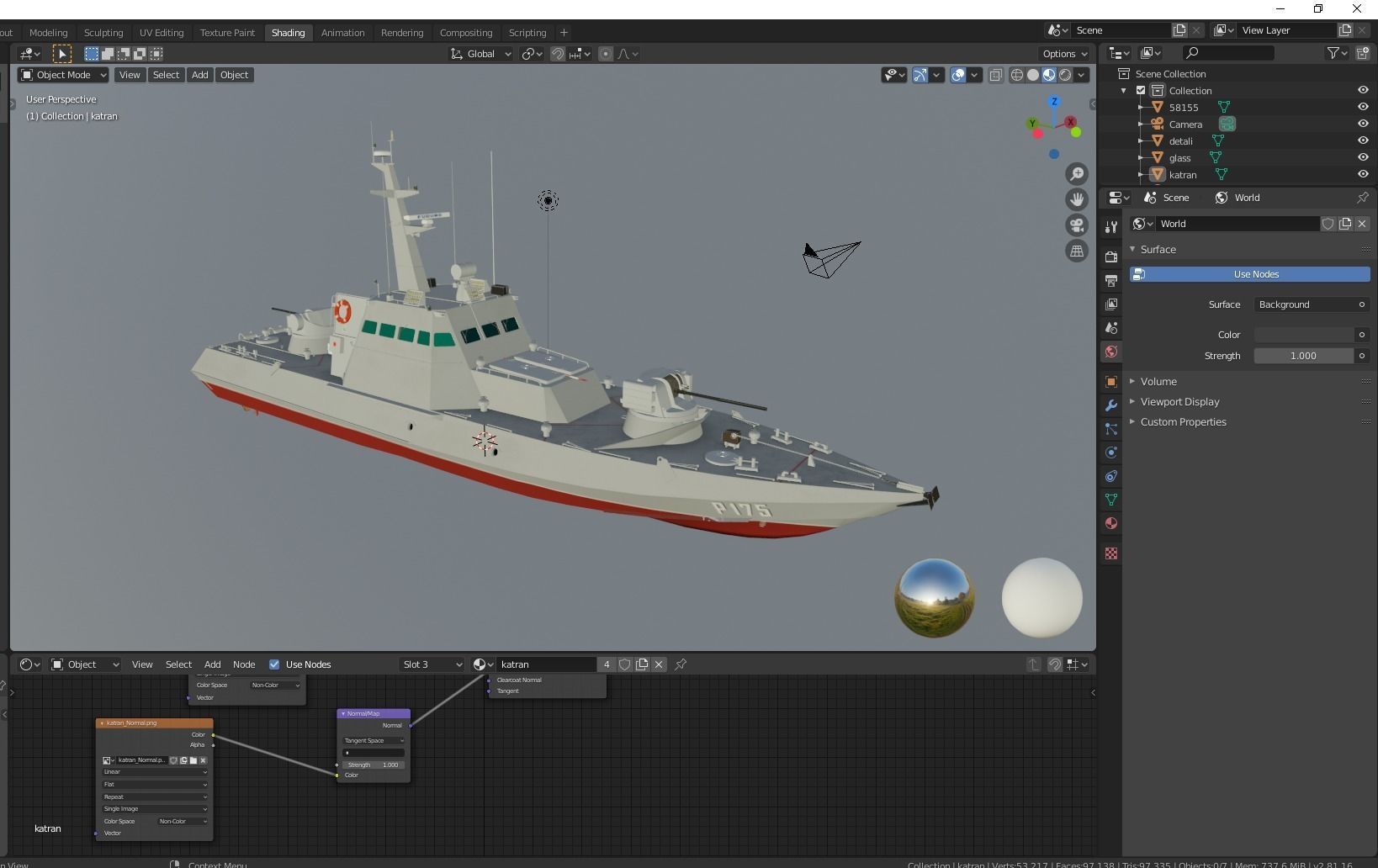1378x868 pixels.
Task: Open the viewport Options dropdown
Action: (x=1065, y=54)
